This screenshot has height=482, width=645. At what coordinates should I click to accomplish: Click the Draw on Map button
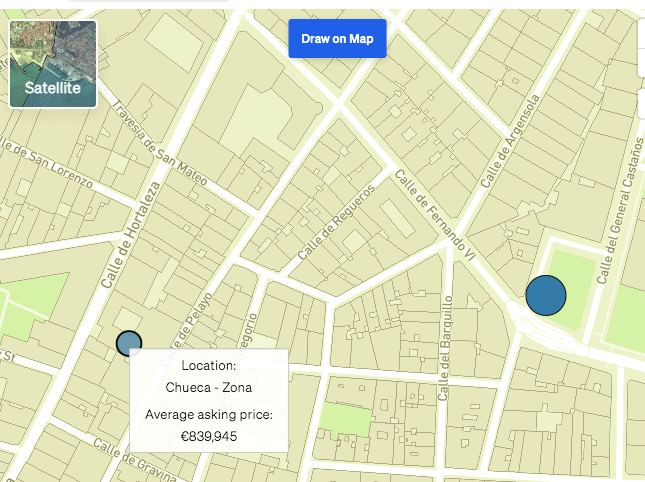pos(337,39)
